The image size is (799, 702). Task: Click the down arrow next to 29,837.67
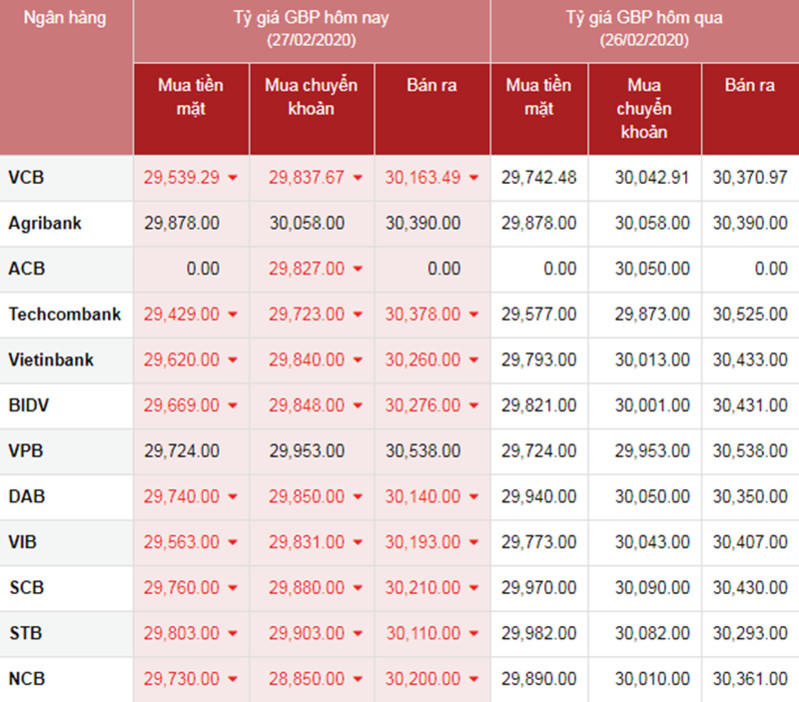pos(358,179)
